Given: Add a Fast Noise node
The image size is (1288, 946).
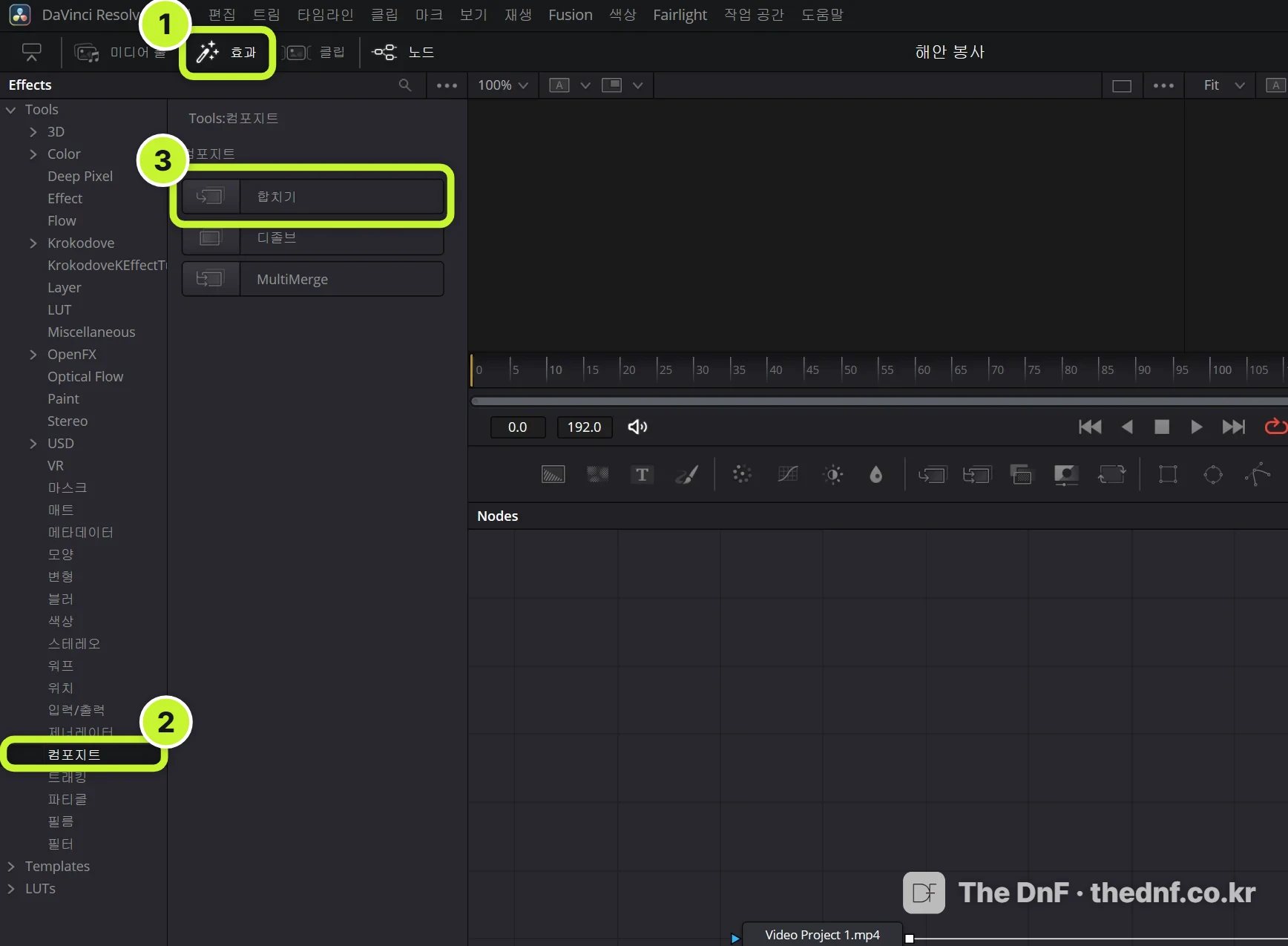Looking at the screenshot, I should (x=598, y=474).
